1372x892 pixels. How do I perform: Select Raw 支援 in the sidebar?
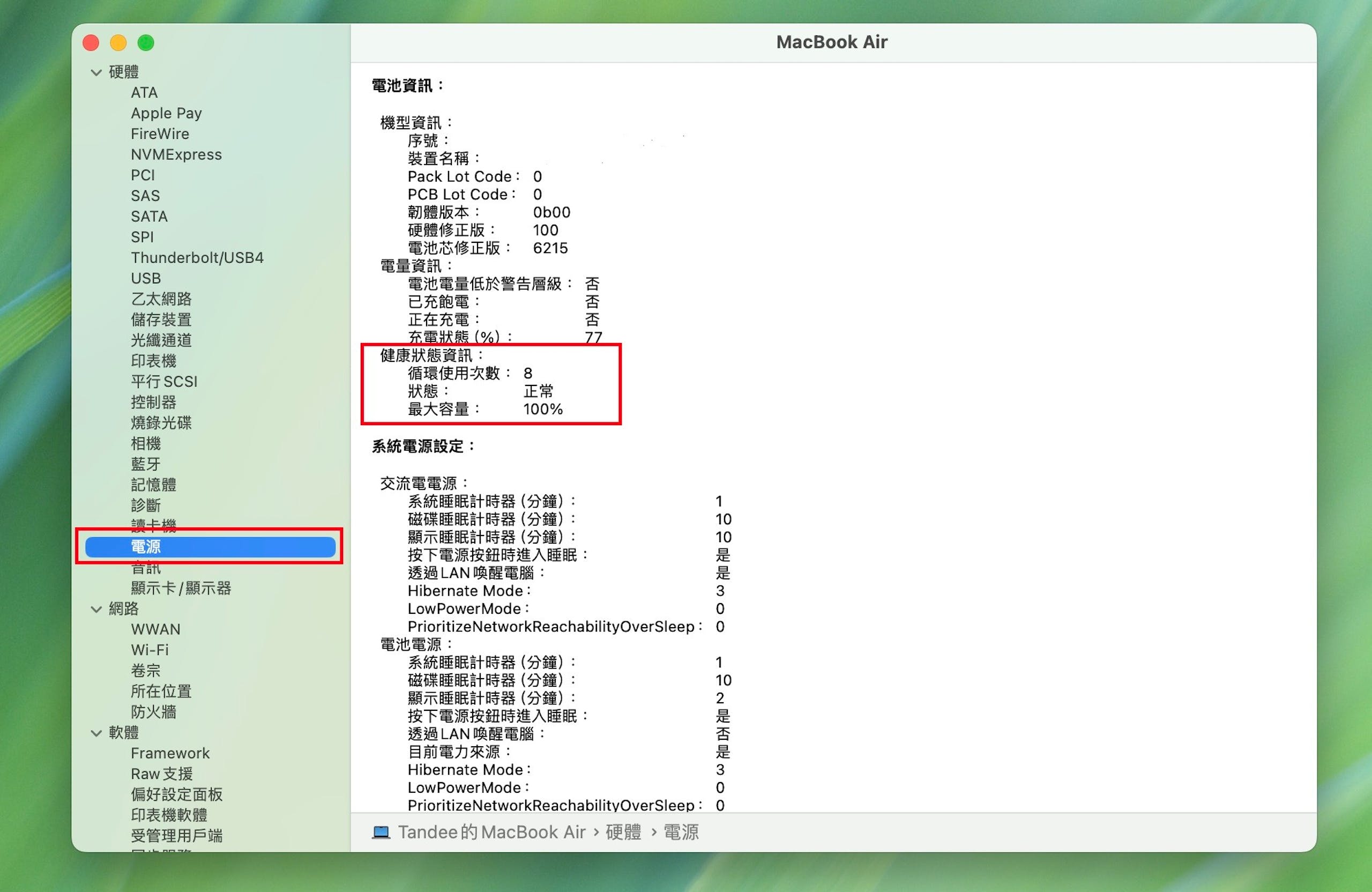pyautogui.click(x=161, y=774)
